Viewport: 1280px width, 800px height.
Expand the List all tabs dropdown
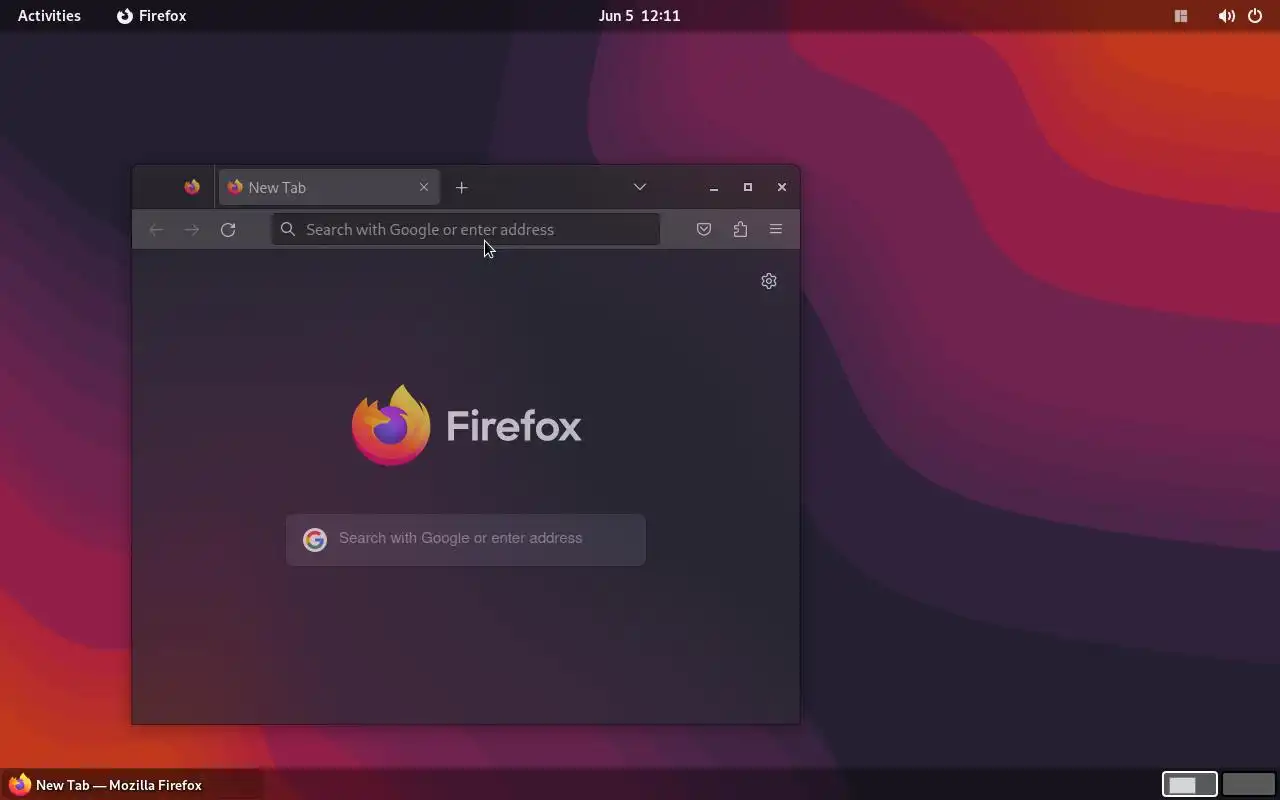(x=640, y=187)
